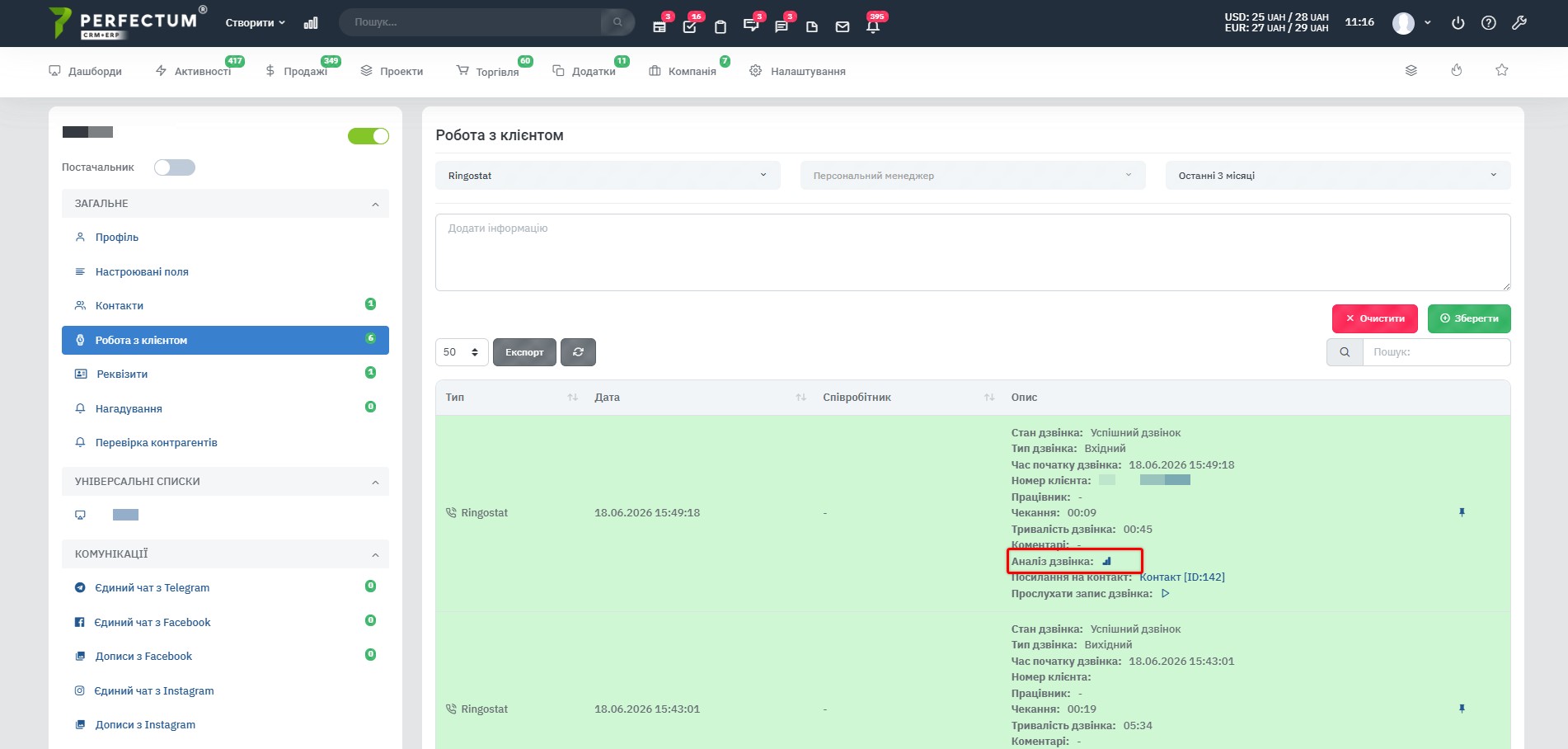Open the Компанія menu

point(683,72)
